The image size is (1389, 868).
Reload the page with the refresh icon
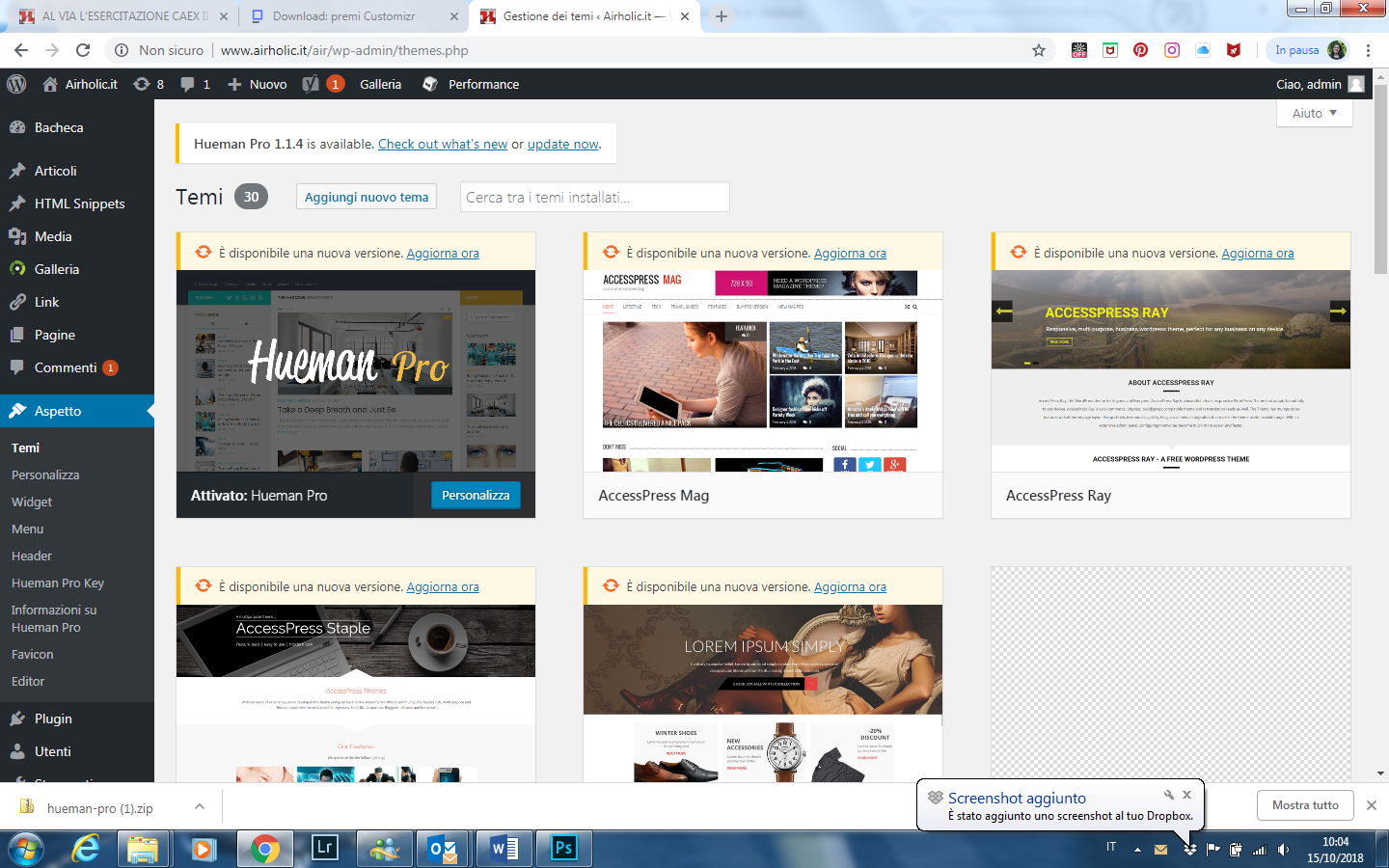point(83,50)
